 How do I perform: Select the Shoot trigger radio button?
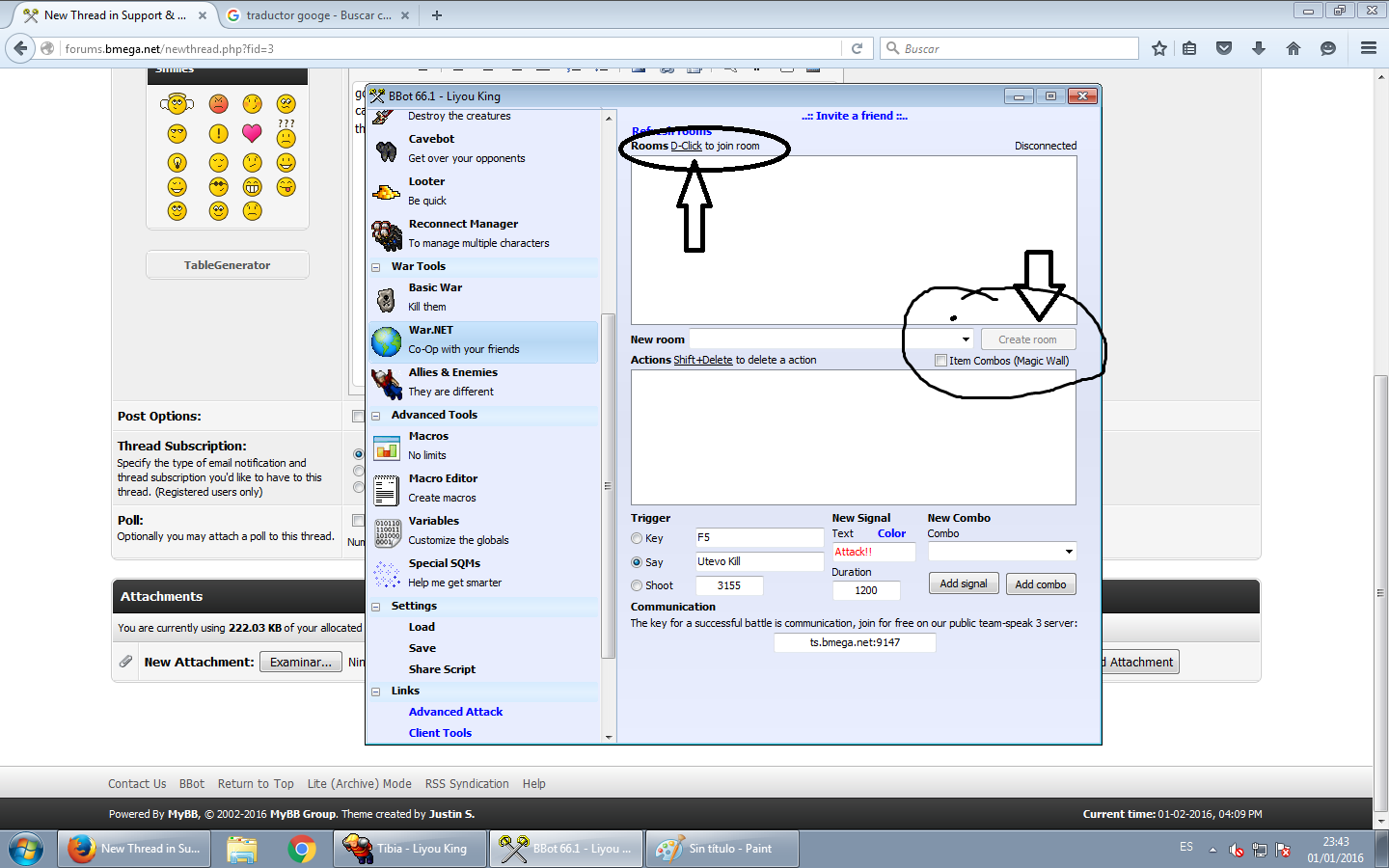[x=637, y=585]
